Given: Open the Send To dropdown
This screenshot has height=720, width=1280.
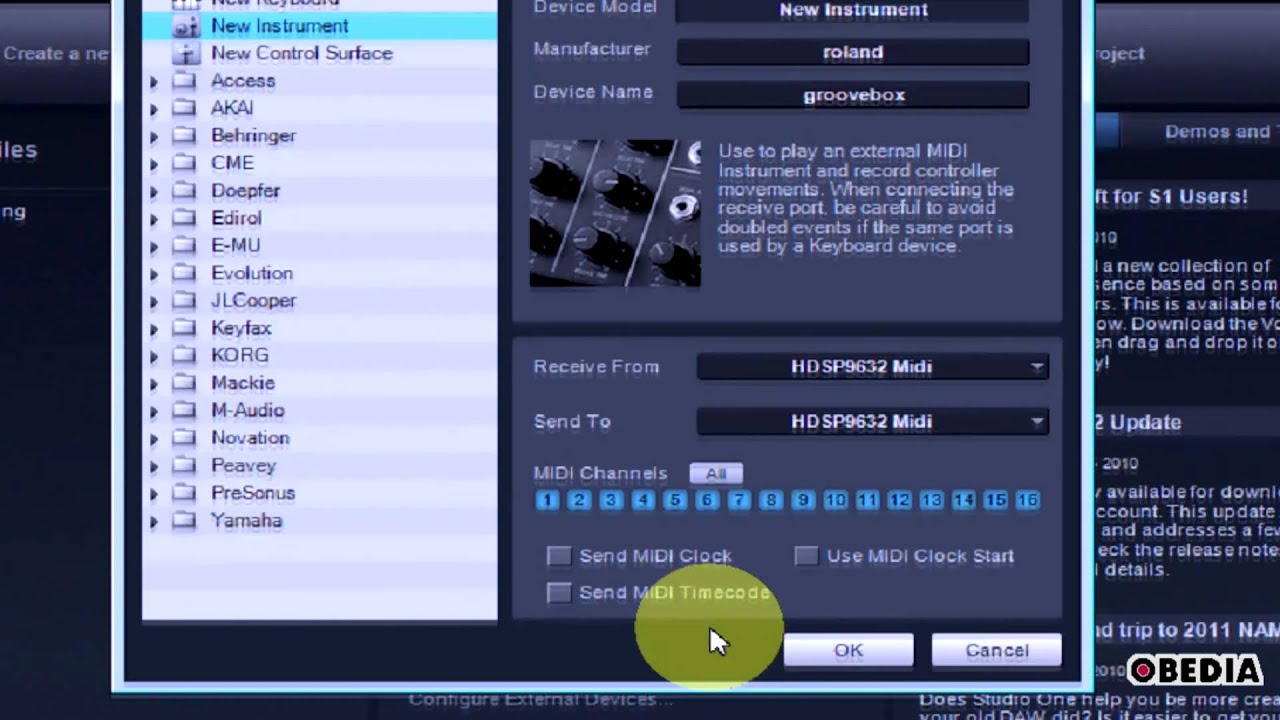Looking at the screenshot, I should coord(872,422).
